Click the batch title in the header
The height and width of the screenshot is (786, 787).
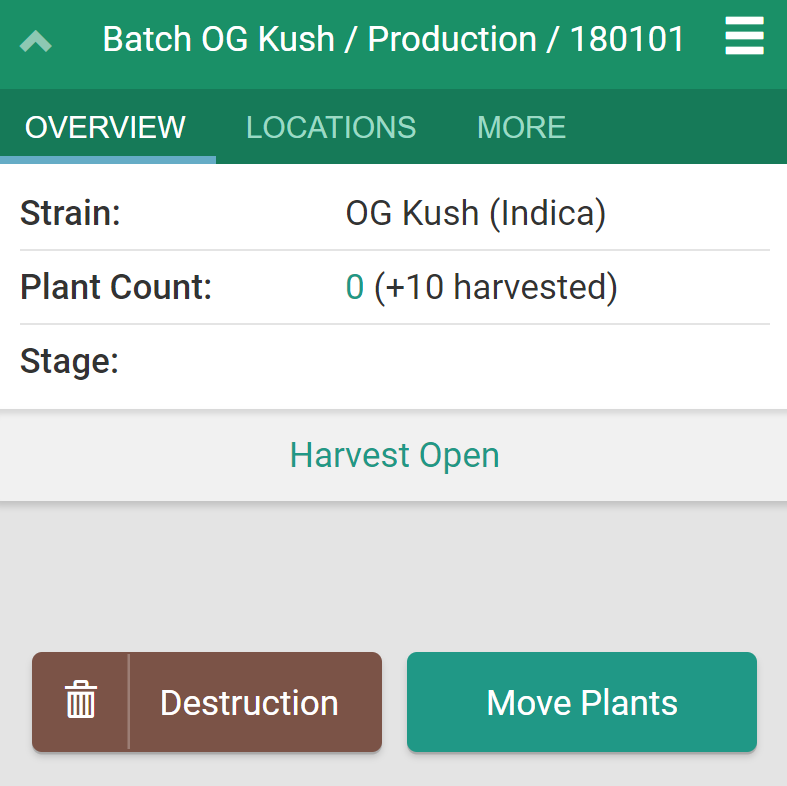[393, 40]
